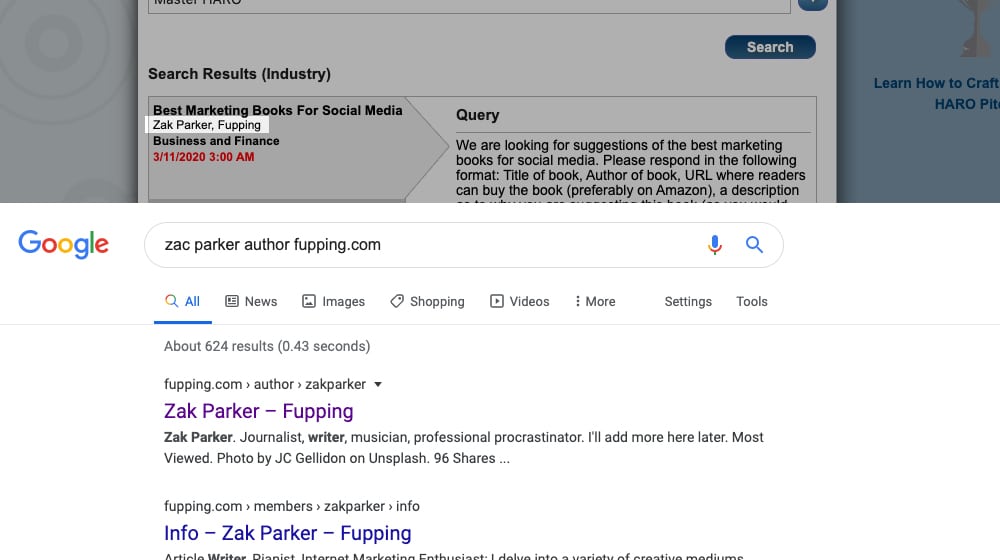Click the News tab newspaper icon
The image size is (1000, 560).
coord(232,301)
